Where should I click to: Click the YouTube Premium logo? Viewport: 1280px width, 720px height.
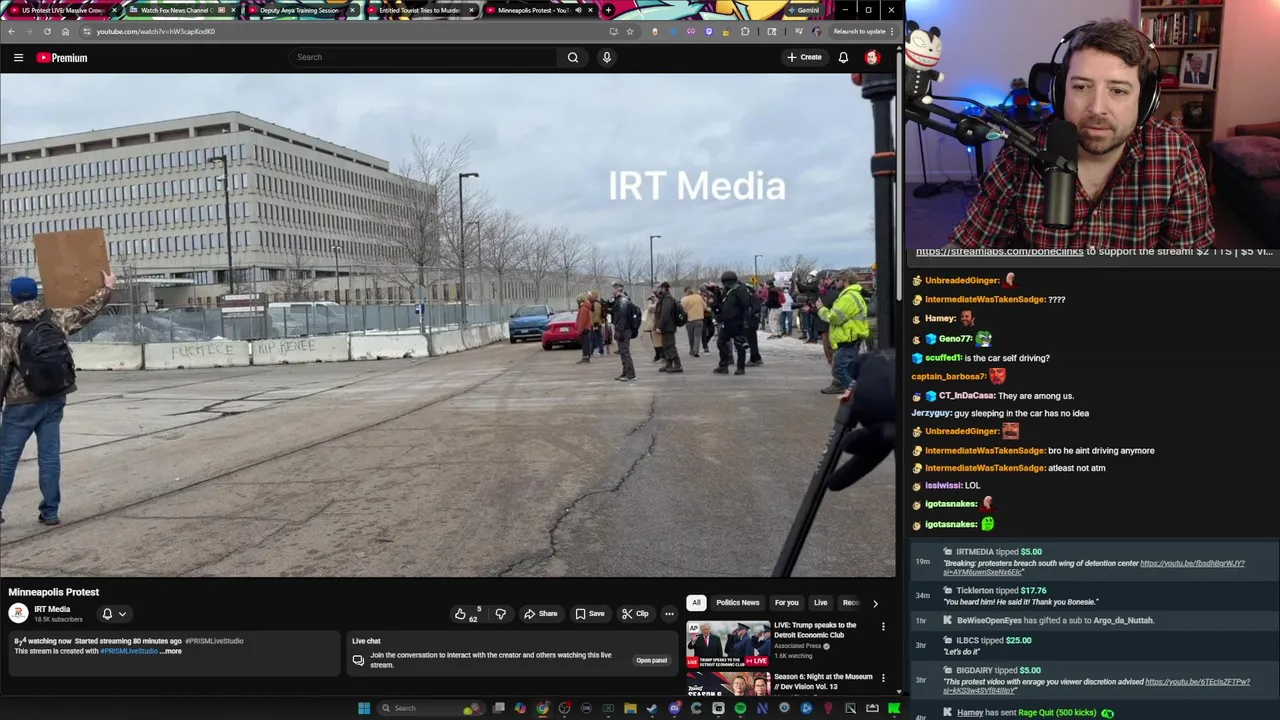pos(62,58)
